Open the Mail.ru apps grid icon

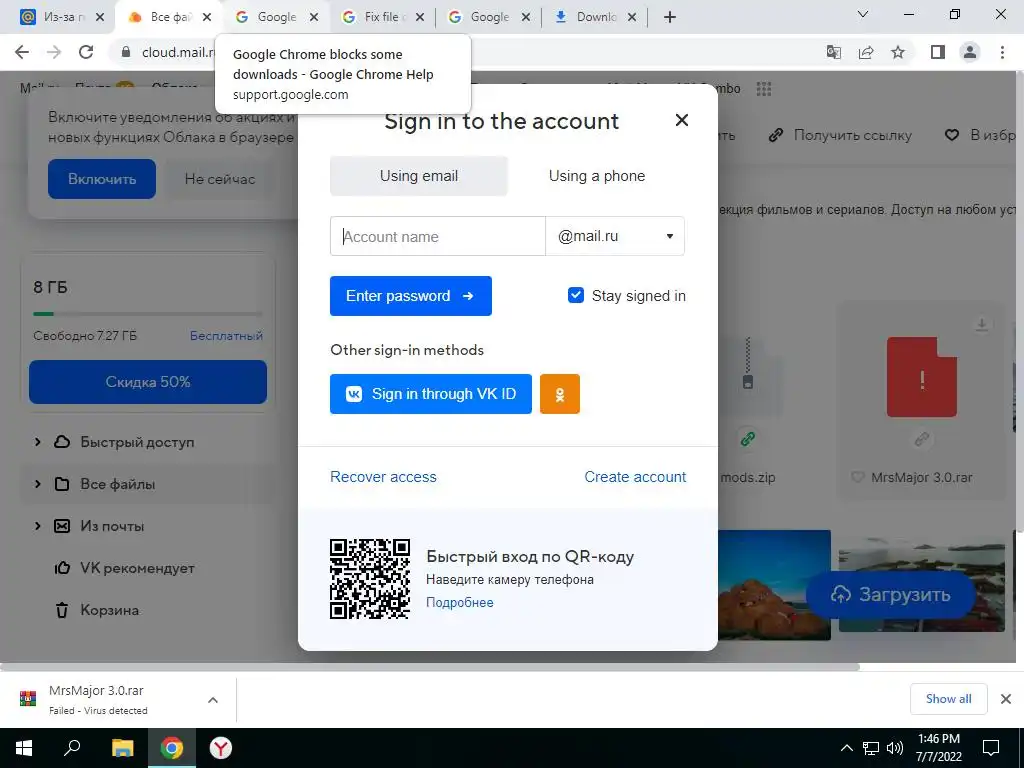(763, 89)
